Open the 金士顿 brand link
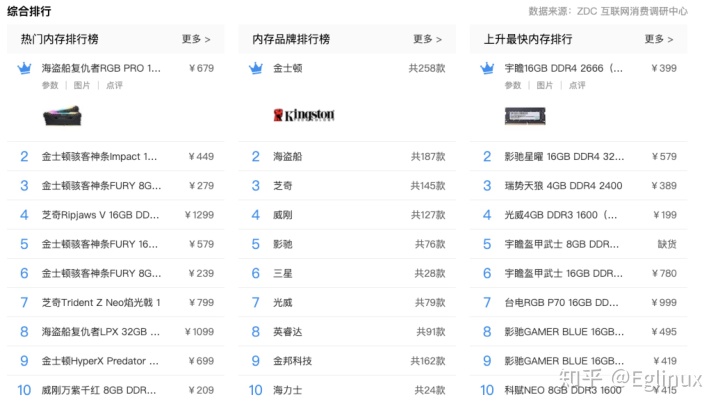This screenshot has width=720, height=411. coord(287,68)
